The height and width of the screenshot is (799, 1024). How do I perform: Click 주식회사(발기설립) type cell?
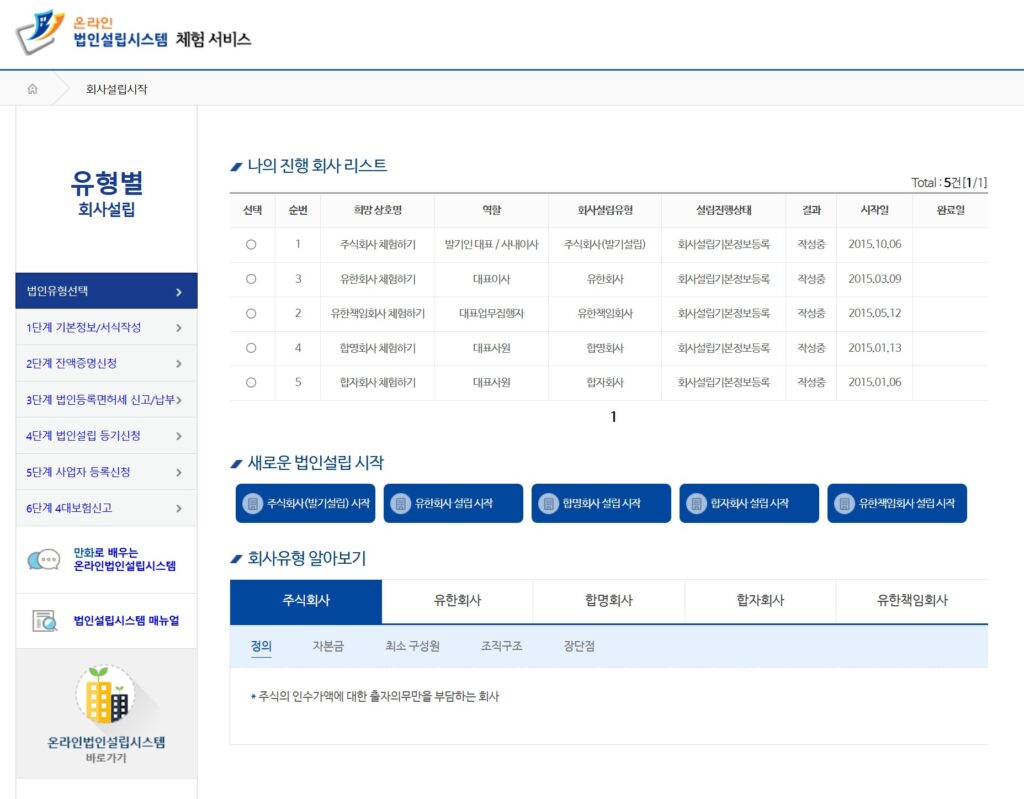(605, 244)
